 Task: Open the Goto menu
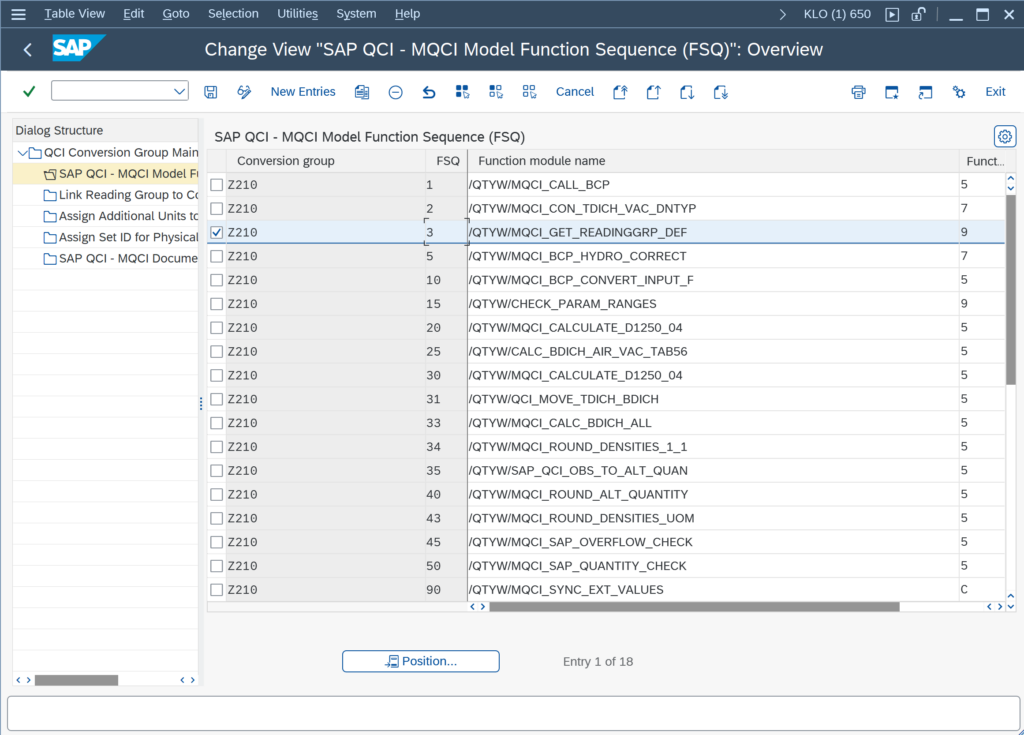tap(176, 14)
